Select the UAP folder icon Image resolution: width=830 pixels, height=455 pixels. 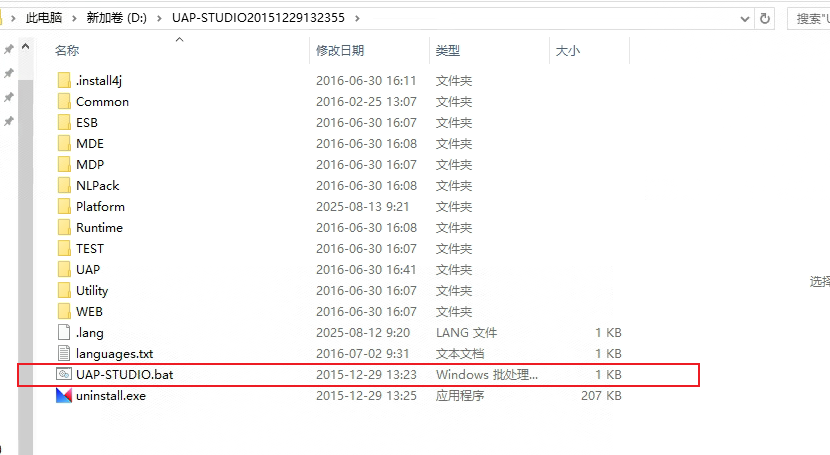tap(64, 269)
